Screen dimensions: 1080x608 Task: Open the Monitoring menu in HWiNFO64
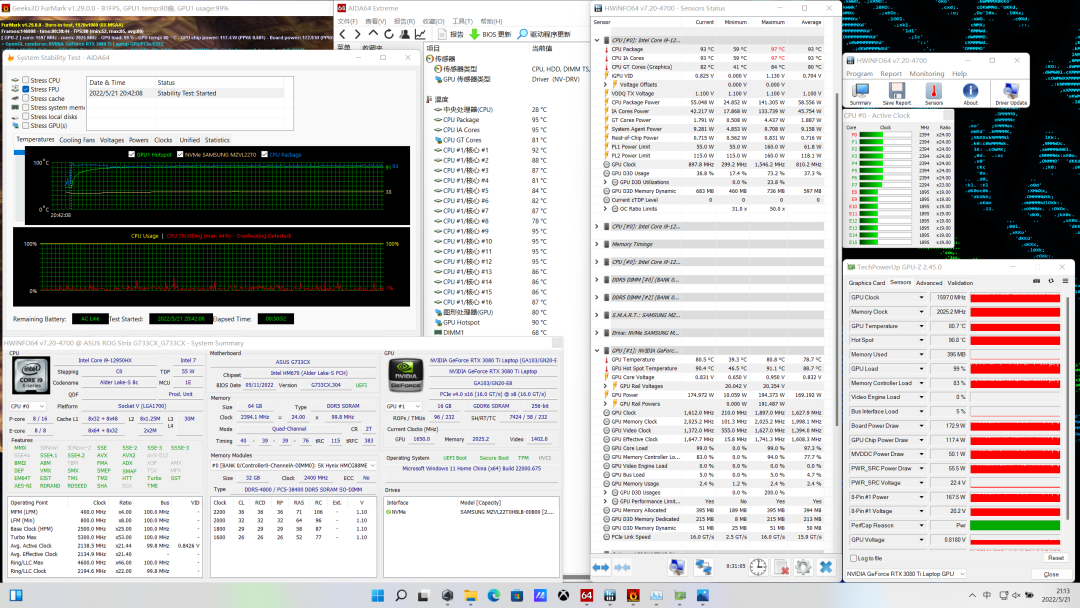pos(926,73)
